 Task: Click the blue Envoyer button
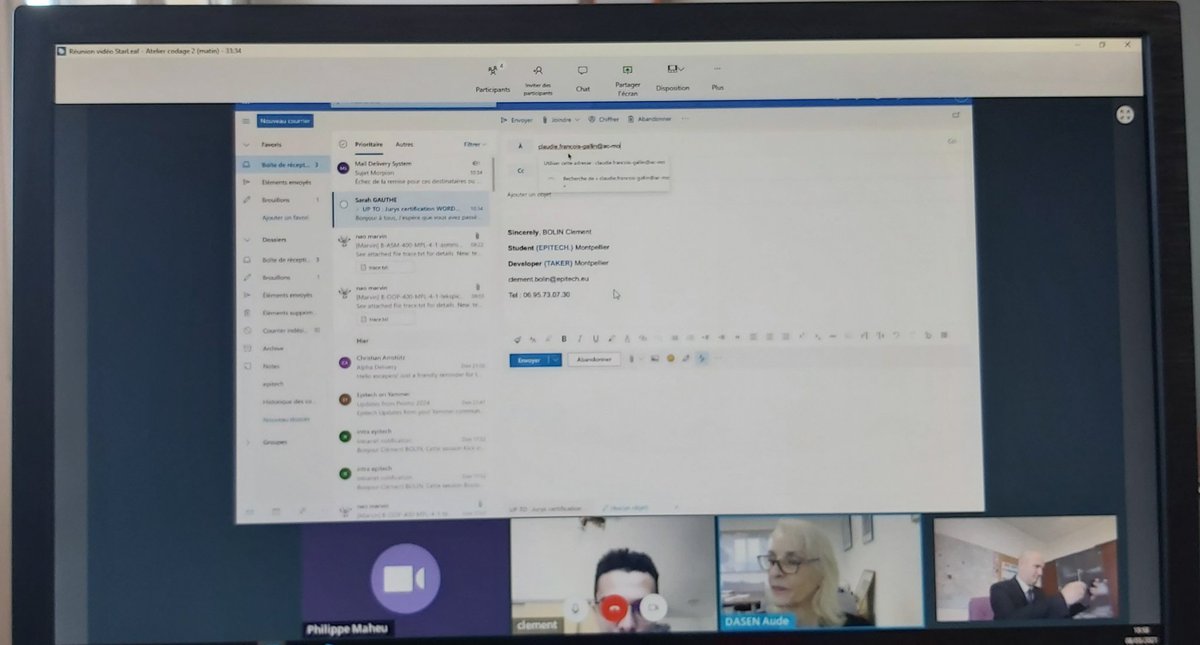[529, 359]
